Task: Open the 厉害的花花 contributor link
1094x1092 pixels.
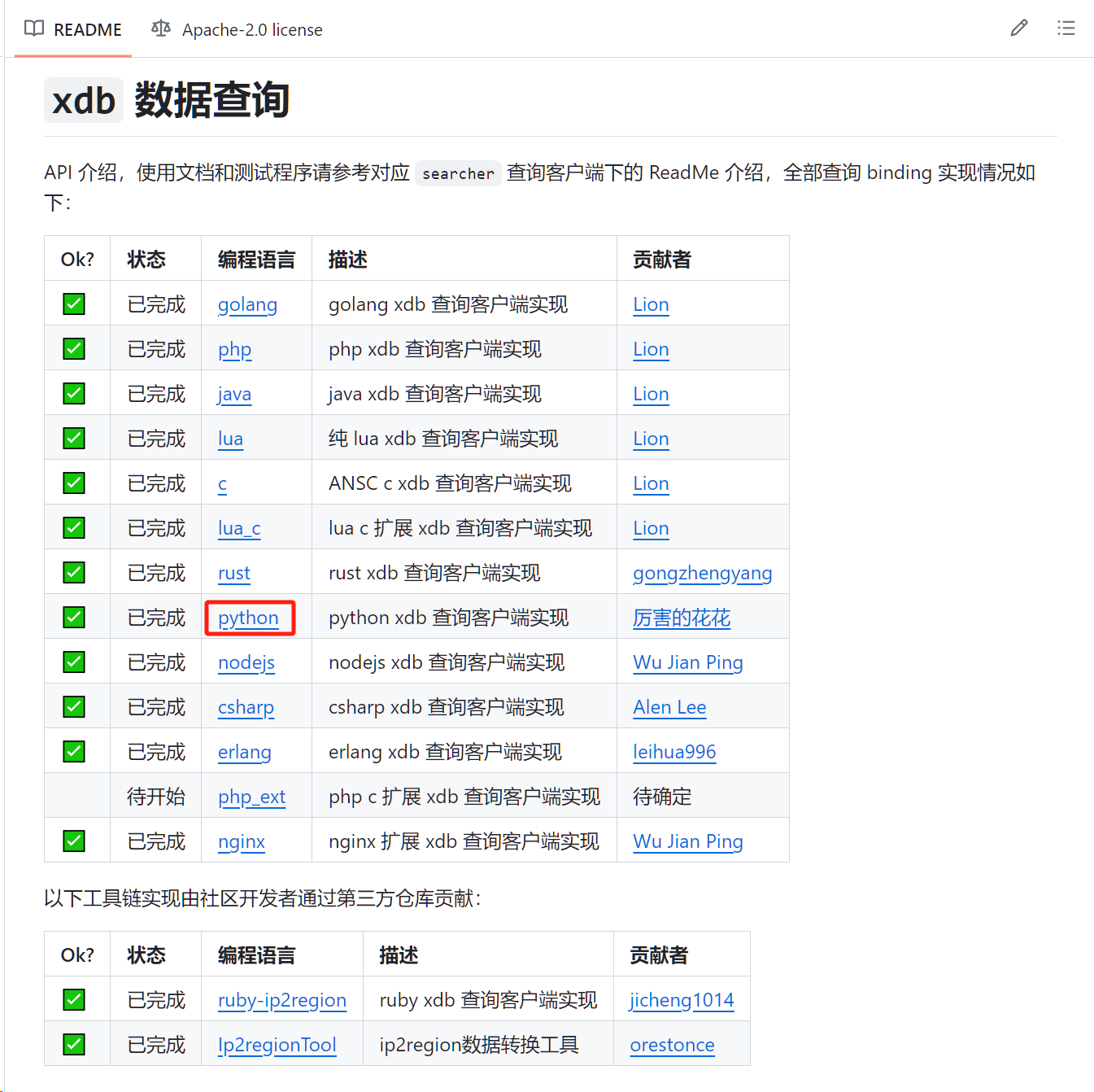Action: pyautogui.click(x=682, y=618)
